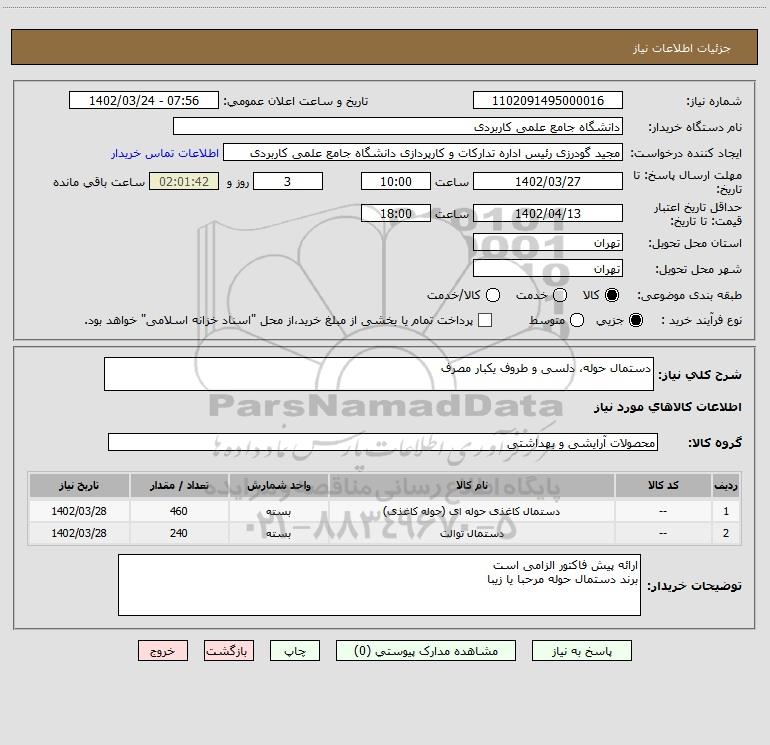Click the بازگشت back button

click(x=229, y=651)
